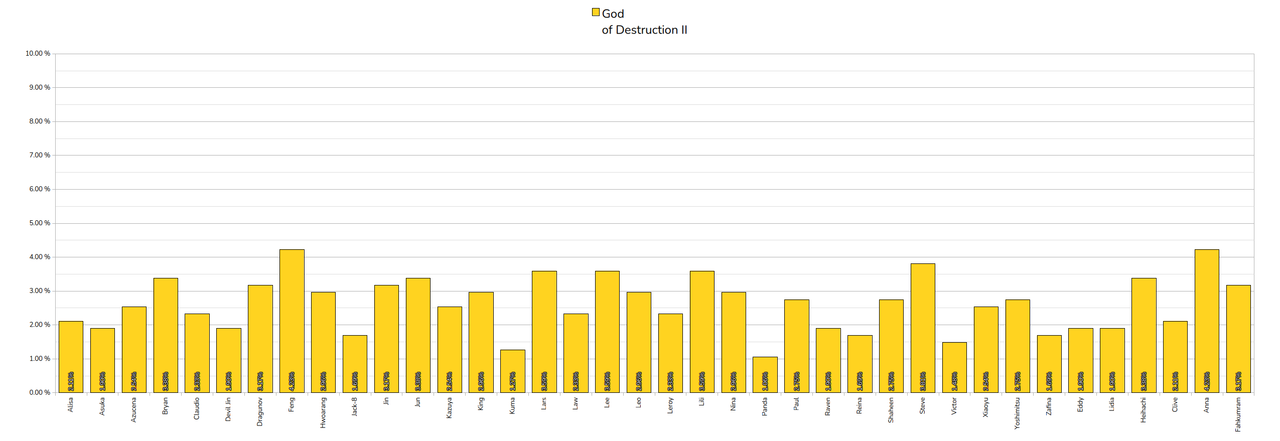Select the 'Hwoarang' axis label text

click(x=323, y=412)
